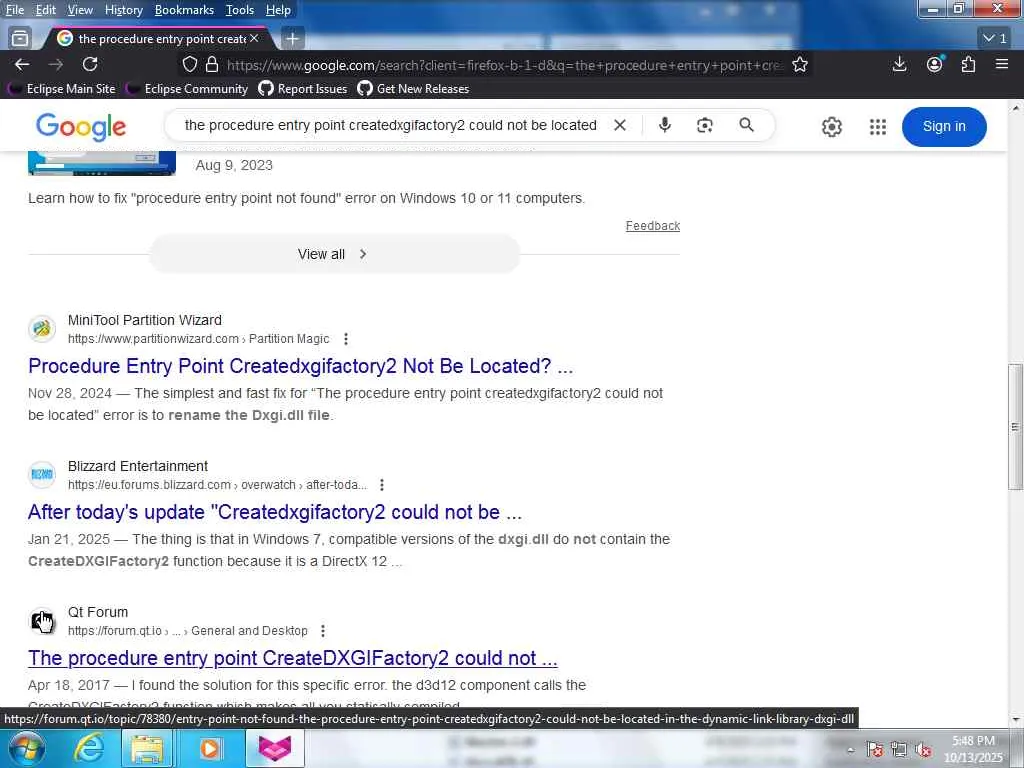Click MiniTool Partition Wizard favicon
Screen dimensions: 1024x768
[x=42, y=328]
